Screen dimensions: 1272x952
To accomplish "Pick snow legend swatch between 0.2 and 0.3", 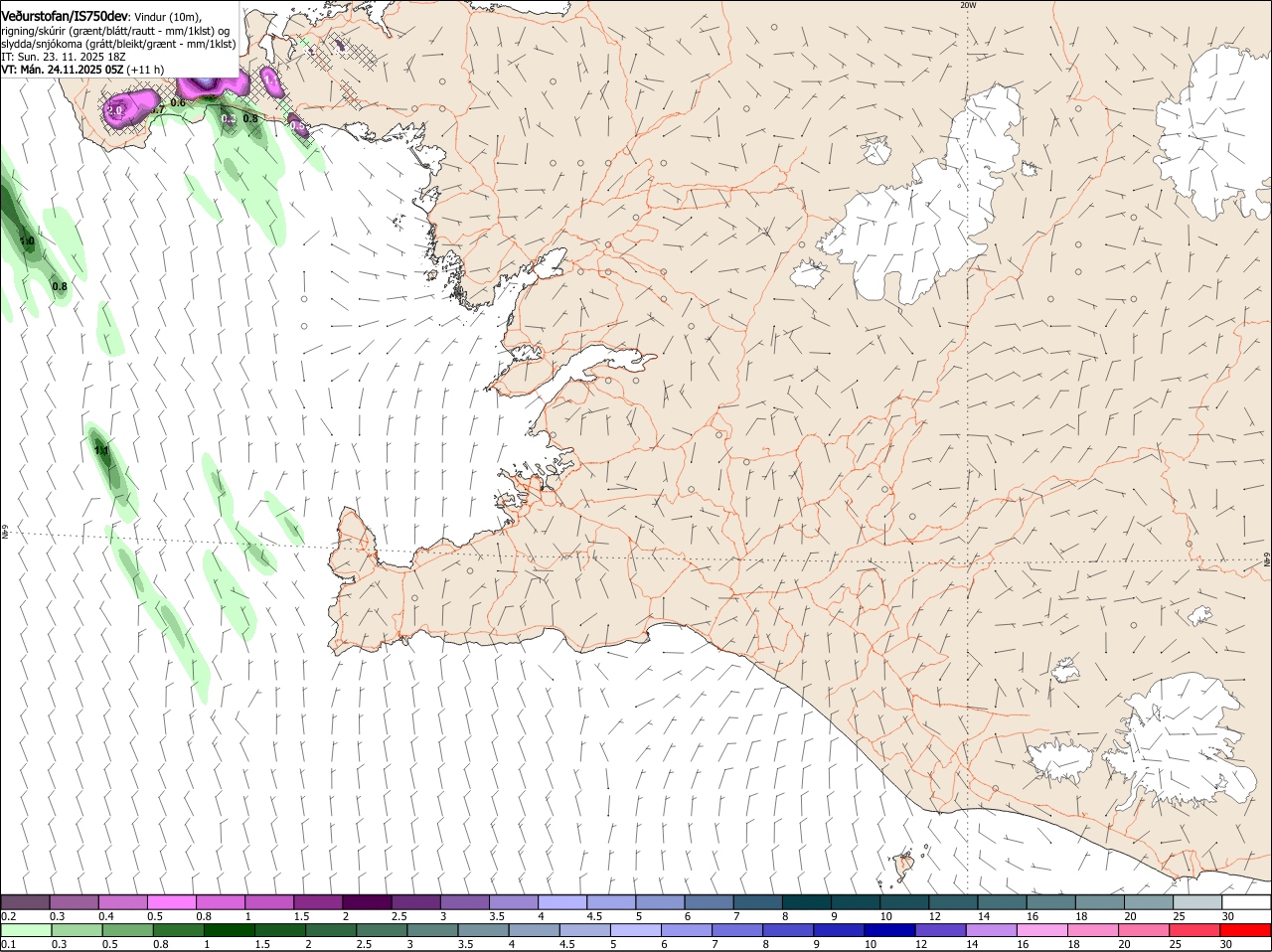I will pyautogui.click(x=25, y=902).
